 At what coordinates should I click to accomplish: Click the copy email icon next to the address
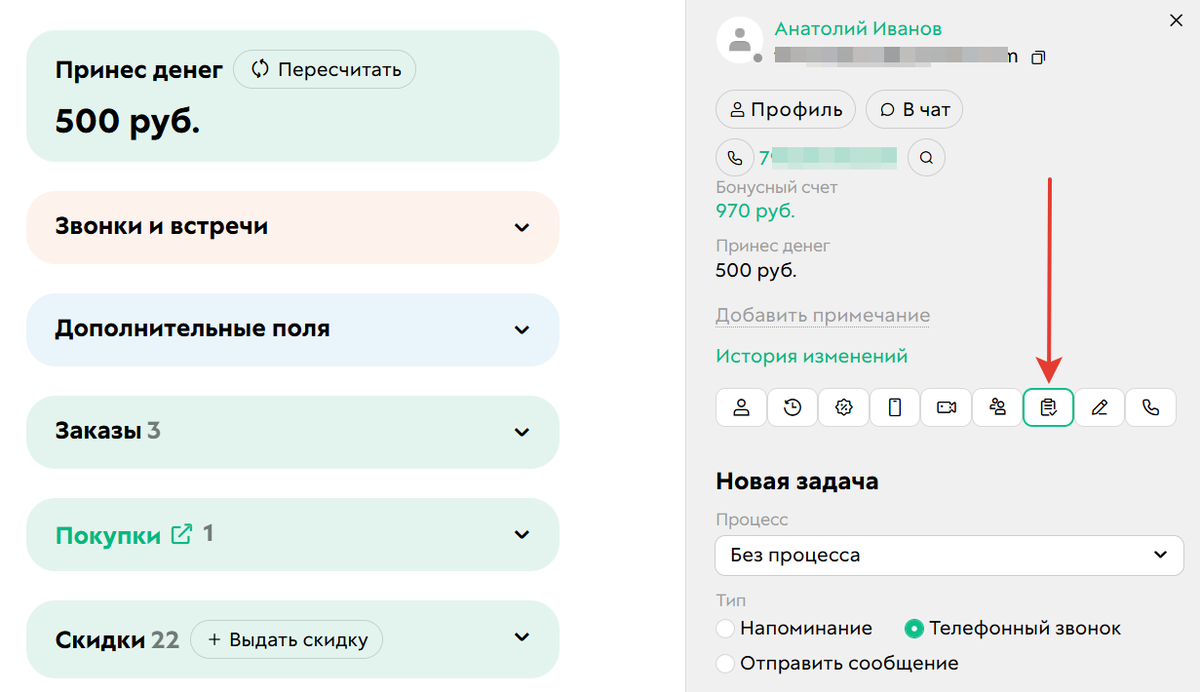coord(1038,57)
